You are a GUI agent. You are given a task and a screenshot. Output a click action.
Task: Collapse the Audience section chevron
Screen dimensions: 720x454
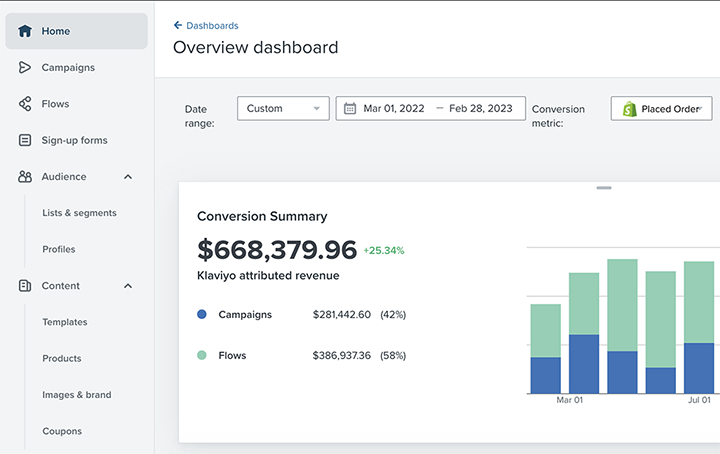click(x=128, y=177)
